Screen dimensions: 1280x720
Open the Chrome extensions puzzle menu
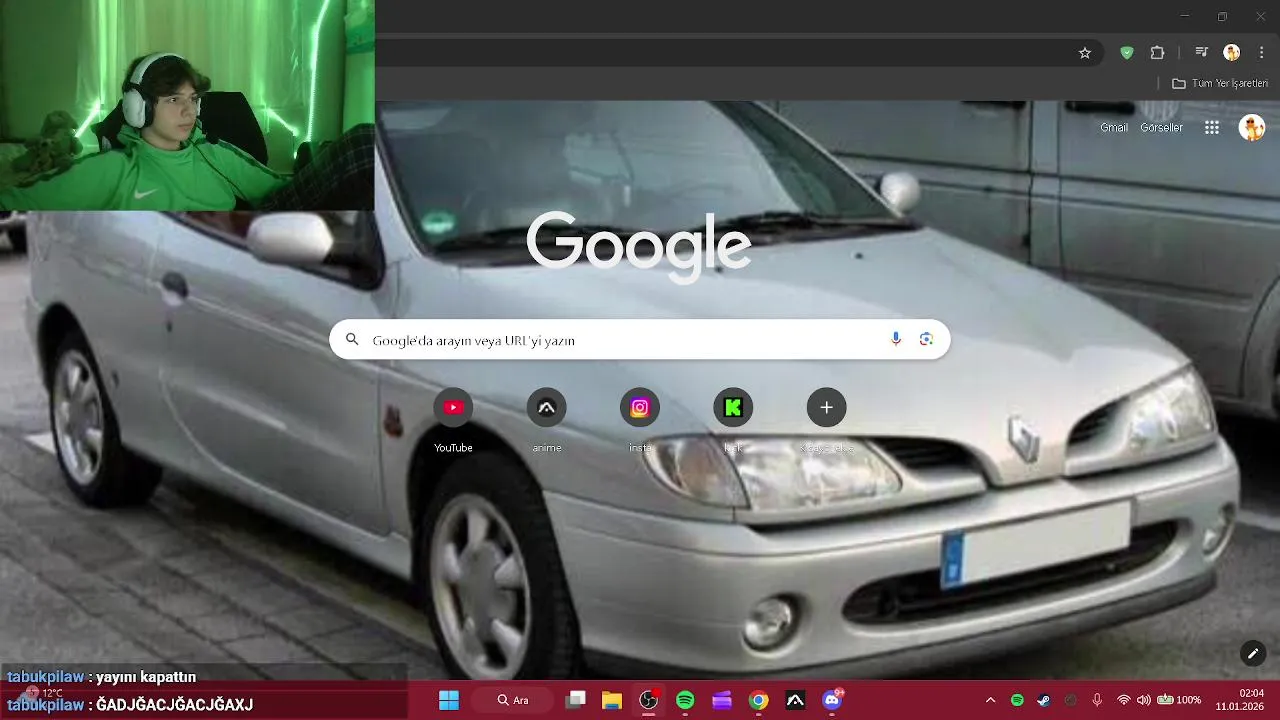(1158, 53)
